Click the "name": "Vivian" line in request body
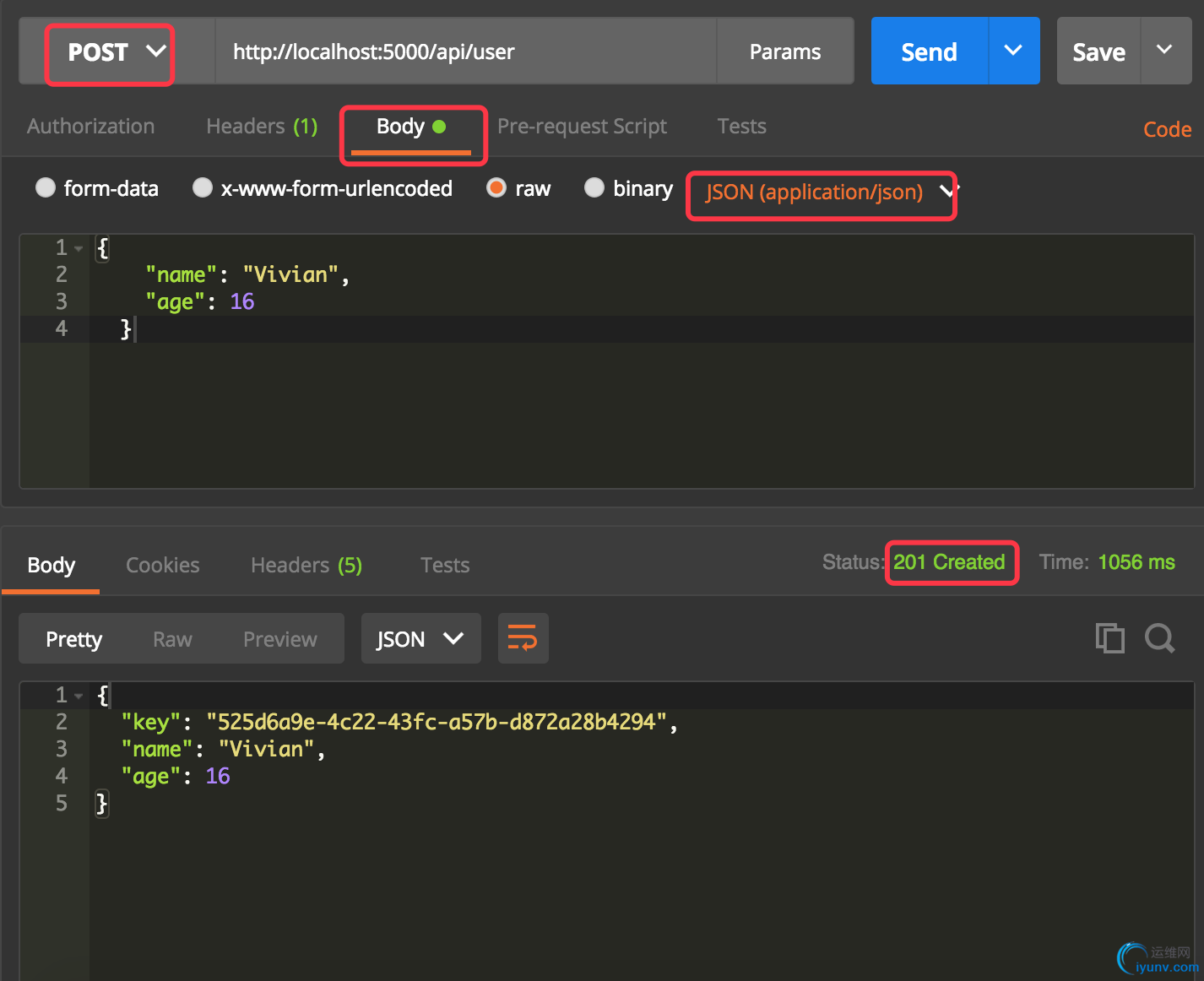Viewport: 1204px width, 981px height. point(247,274)
